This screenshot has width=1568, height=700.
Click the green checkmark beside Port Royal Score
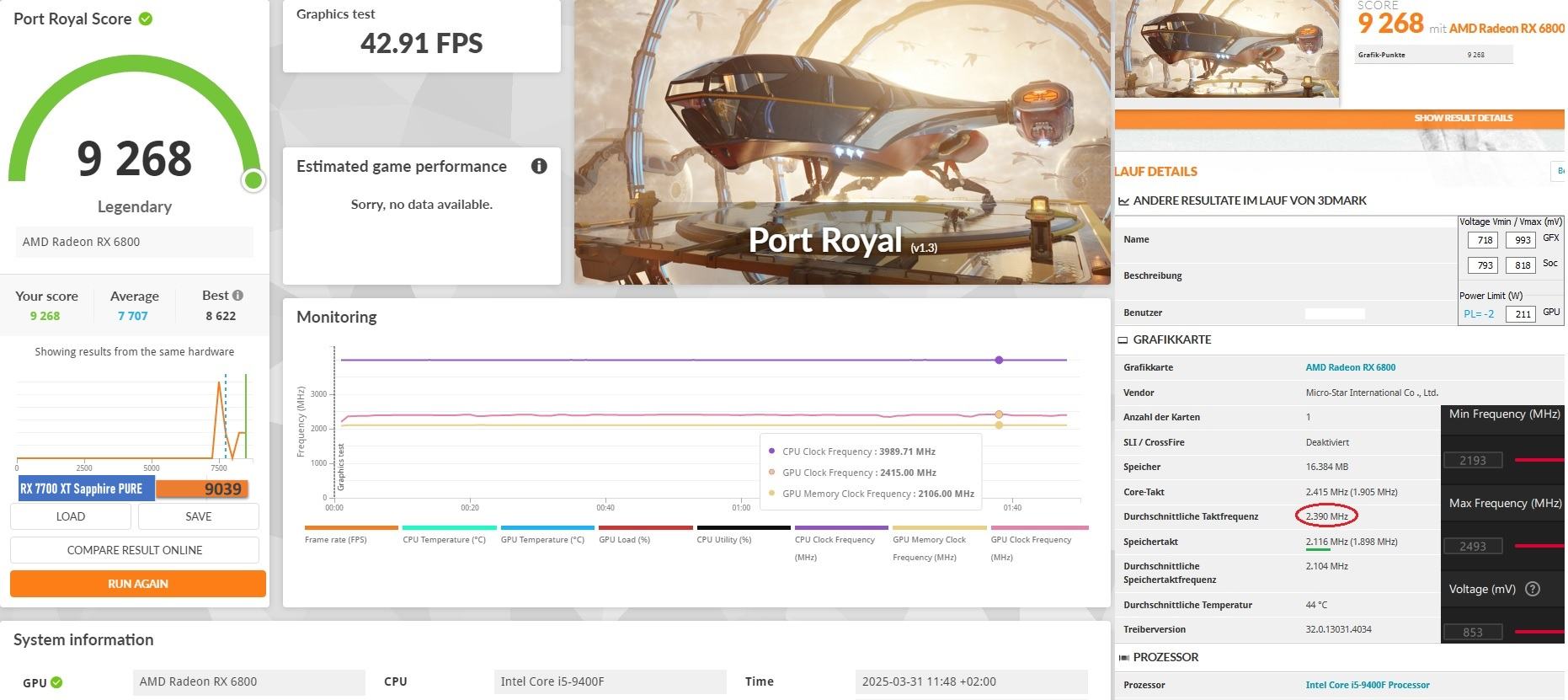click(146, 19)
